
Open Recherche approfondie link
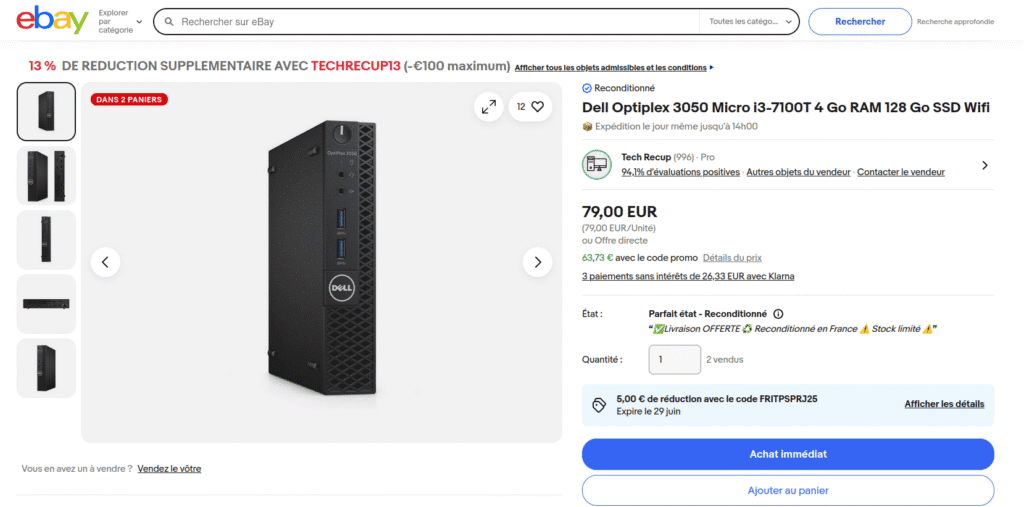[955, 22]
